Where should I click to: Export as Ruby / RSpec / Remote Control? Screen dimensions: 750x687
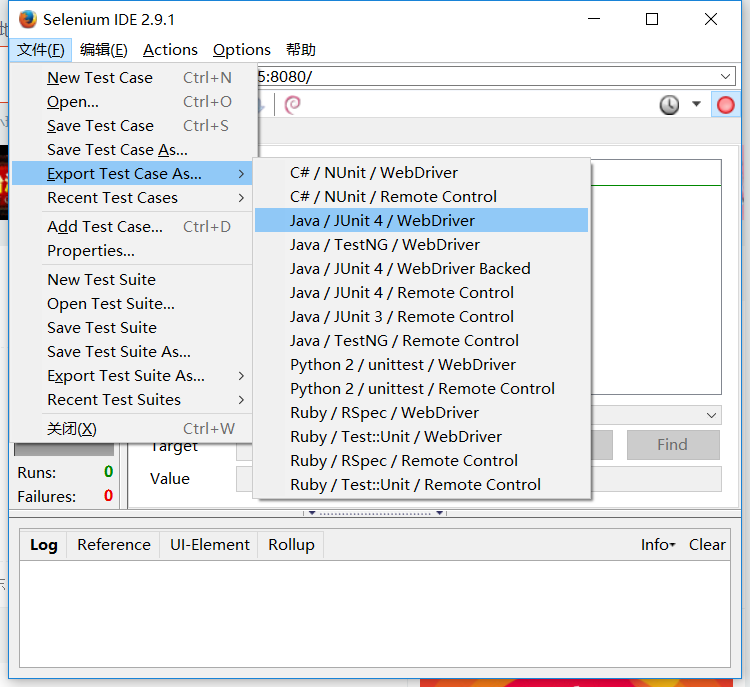coord(421,461)
